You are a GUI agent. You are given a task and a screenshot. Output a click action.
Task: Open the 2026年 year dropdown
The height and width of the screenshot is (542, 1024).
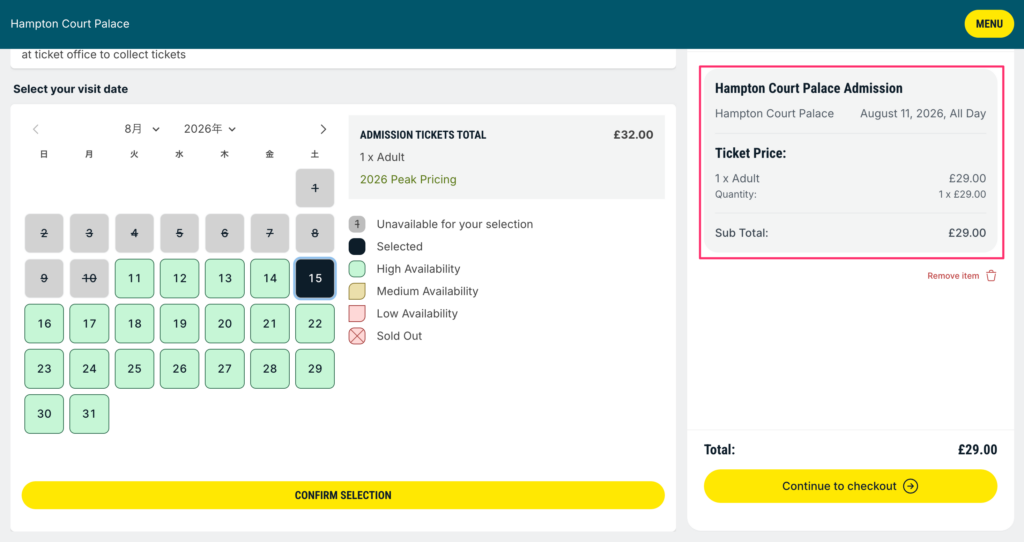pyautogui.click(x=210, y=129)
